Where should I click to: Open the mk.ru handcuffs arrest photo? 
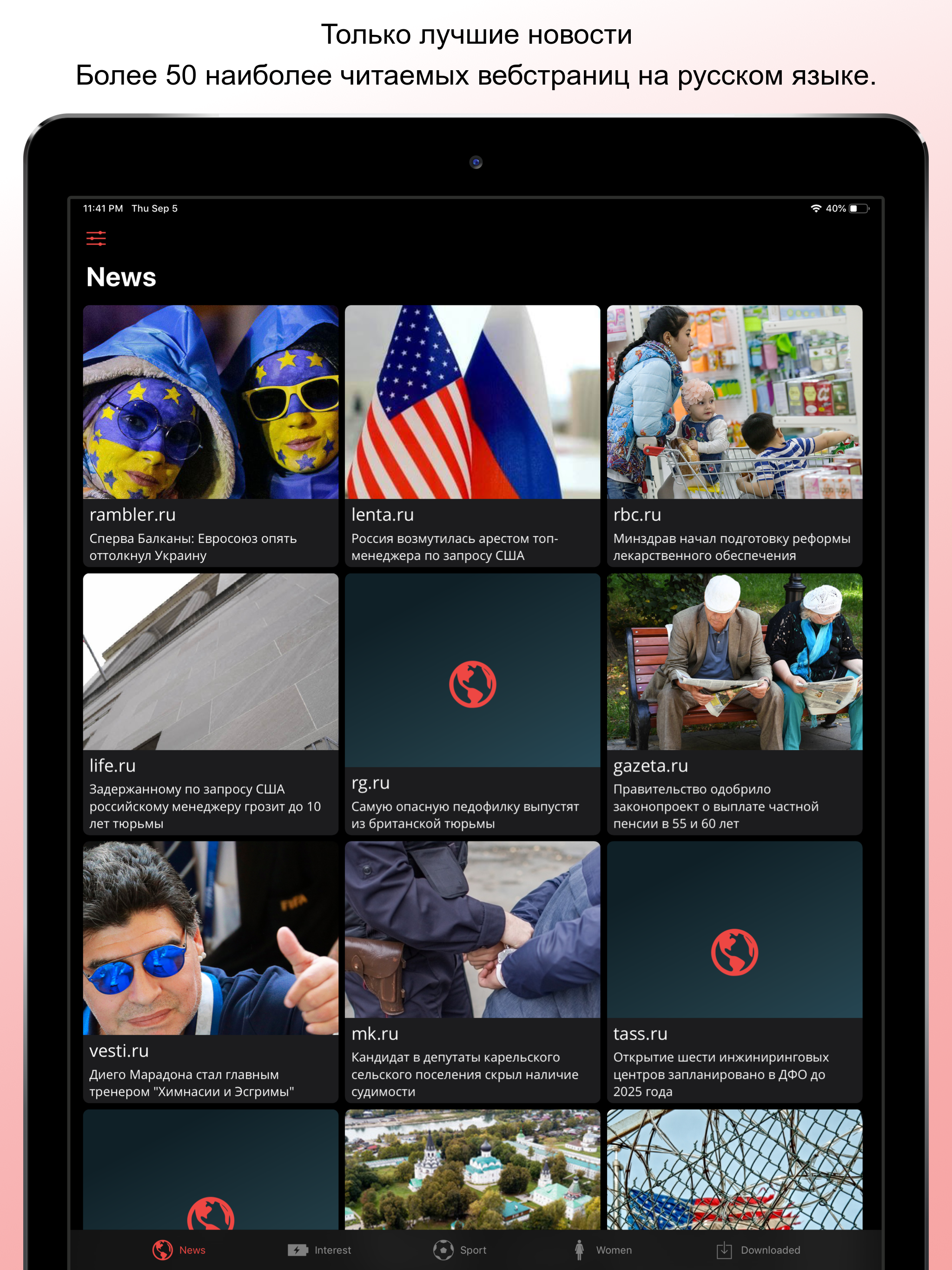click(x=473, y=930)
